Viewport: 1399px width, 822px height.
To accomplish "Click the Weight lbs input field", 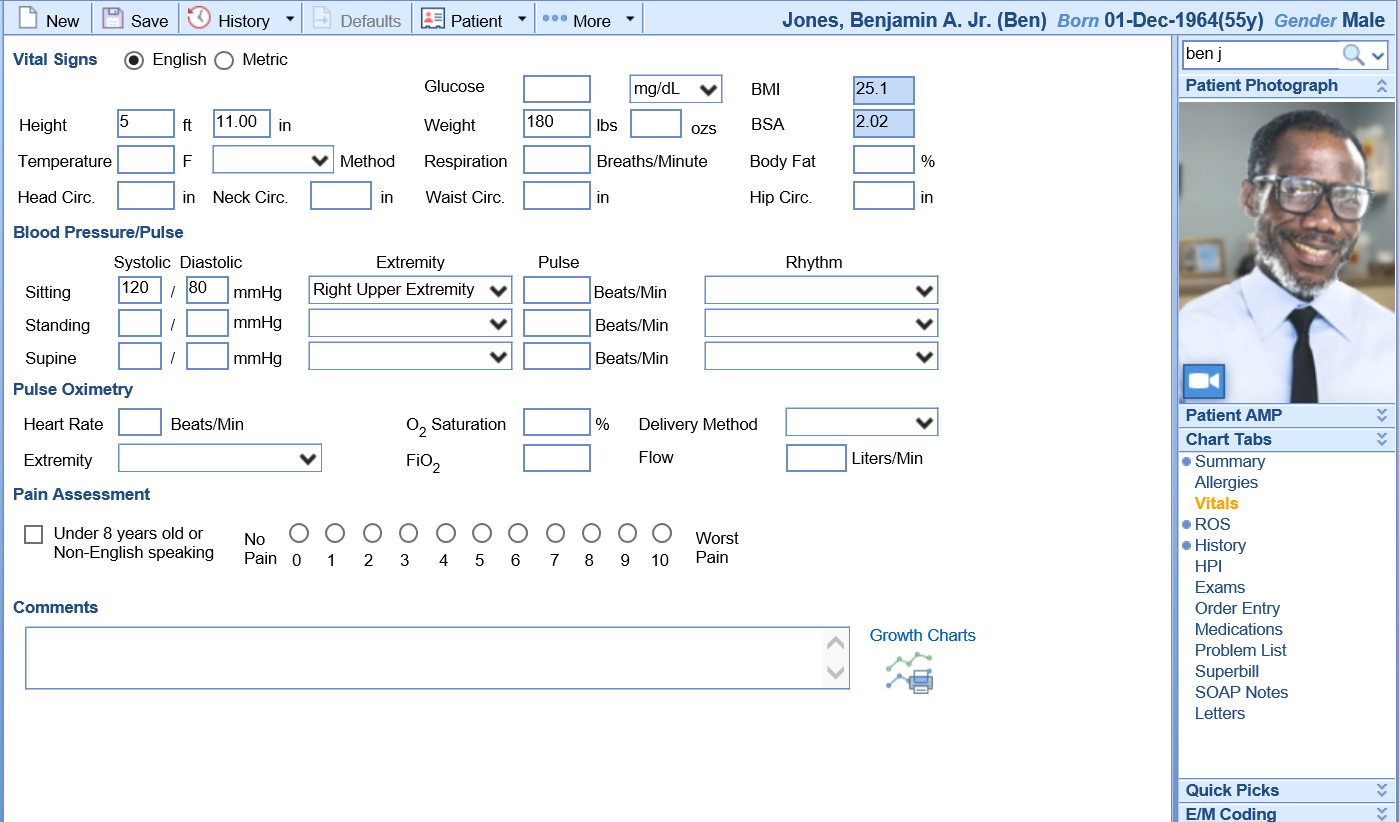I will click(x=557, y=123).
